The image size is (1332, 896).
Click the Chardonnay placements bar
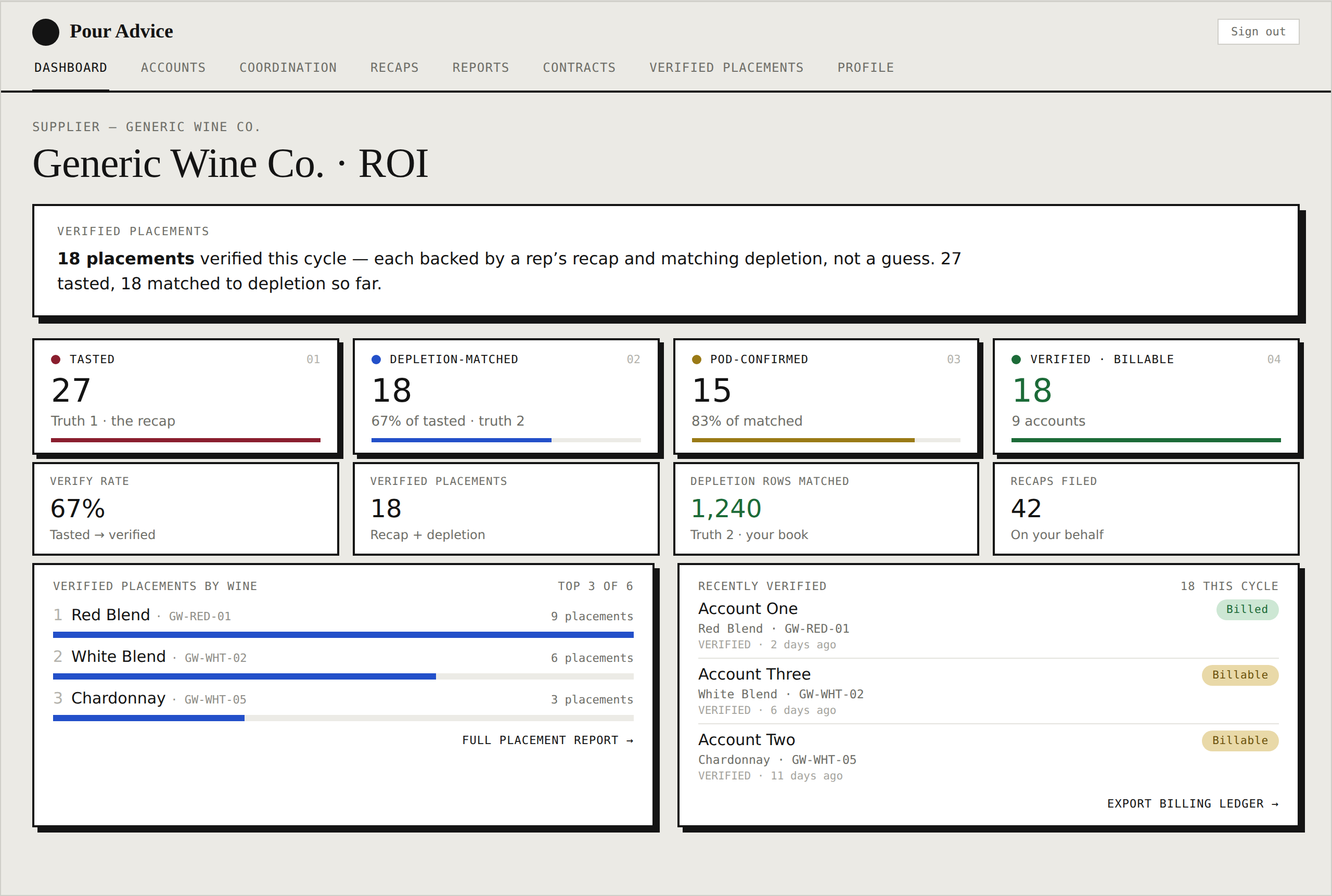point(343,718)
